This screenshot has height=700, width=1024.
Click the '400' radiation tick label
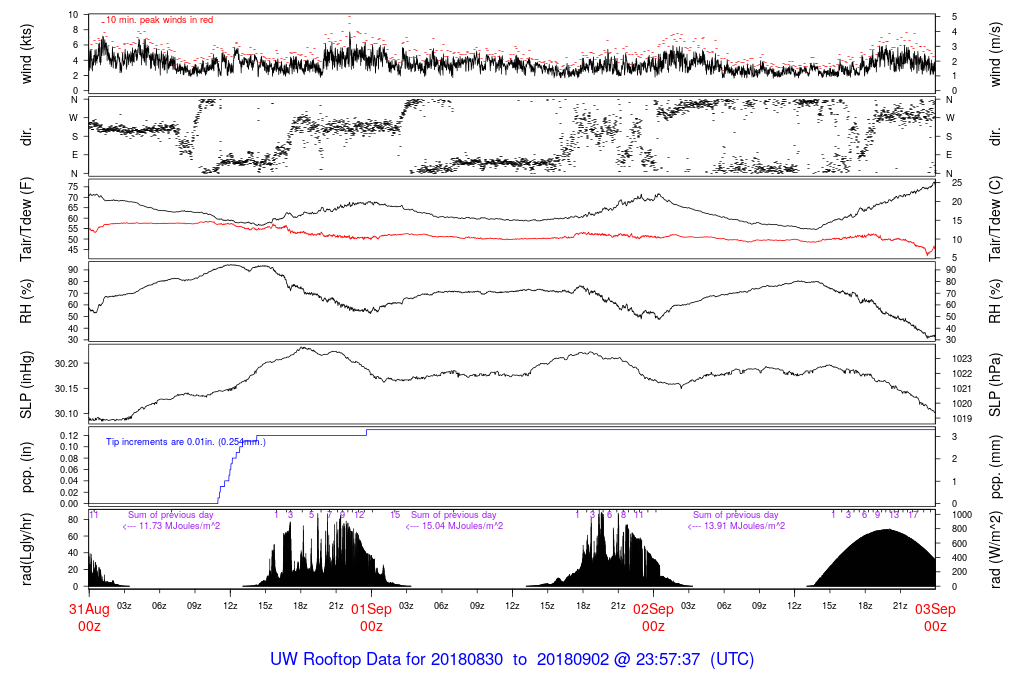[959, 558]
